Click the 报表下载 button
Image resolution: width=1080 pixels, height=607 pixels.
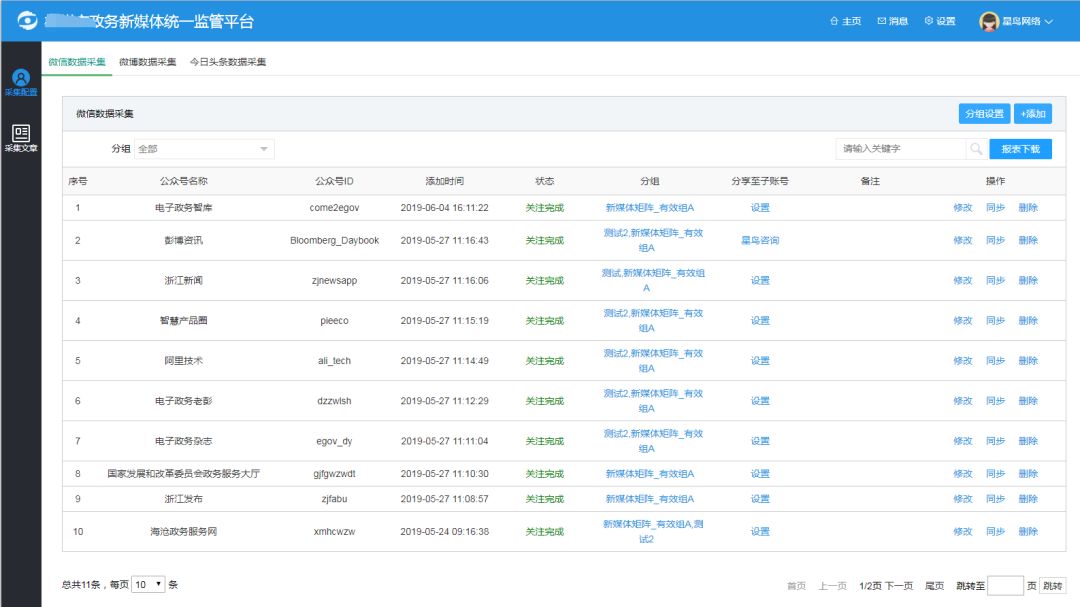(1020, 149)
